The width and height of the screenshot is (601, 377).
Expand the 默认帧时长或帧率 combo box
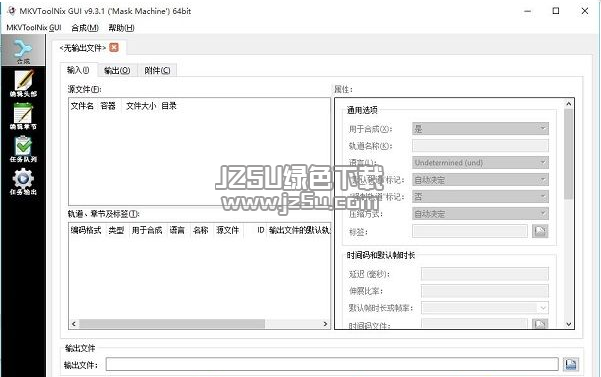[485, 307]
